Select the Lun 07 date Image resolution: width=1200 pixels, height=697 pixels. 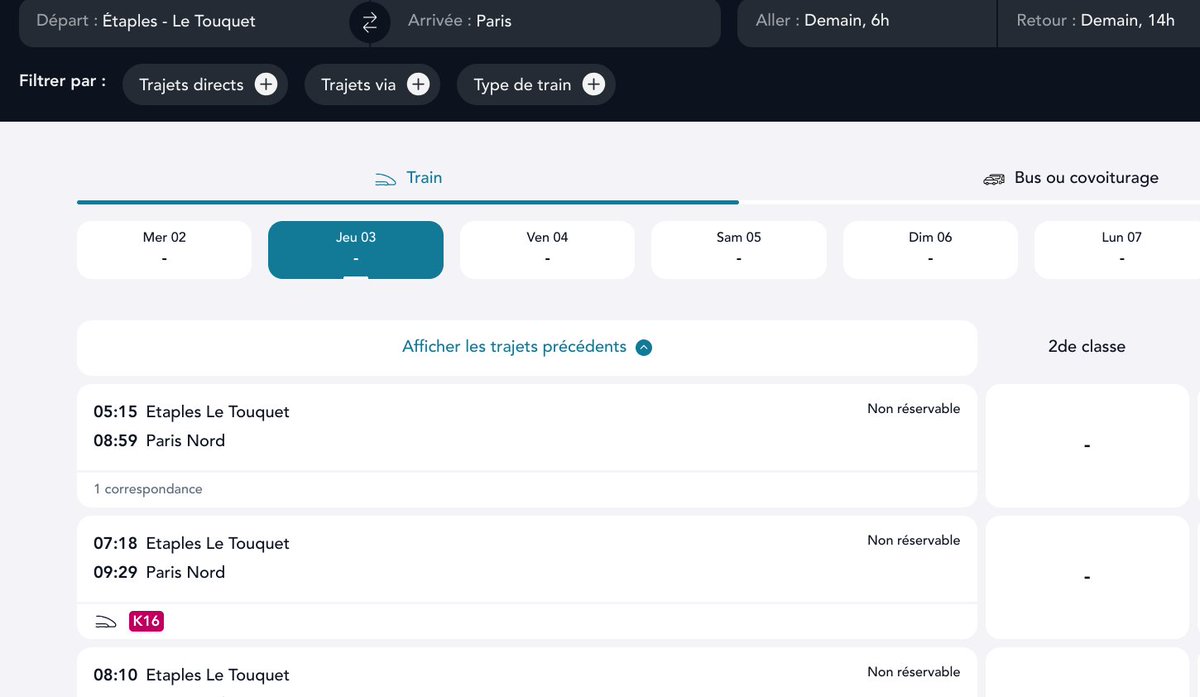[1118, 250]
